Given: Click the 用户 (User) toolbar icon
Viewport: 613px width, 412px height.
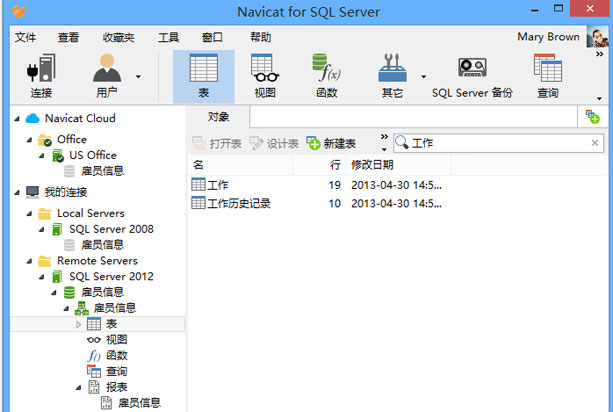Looking at the screenshot, I should [x=107, y=76].
